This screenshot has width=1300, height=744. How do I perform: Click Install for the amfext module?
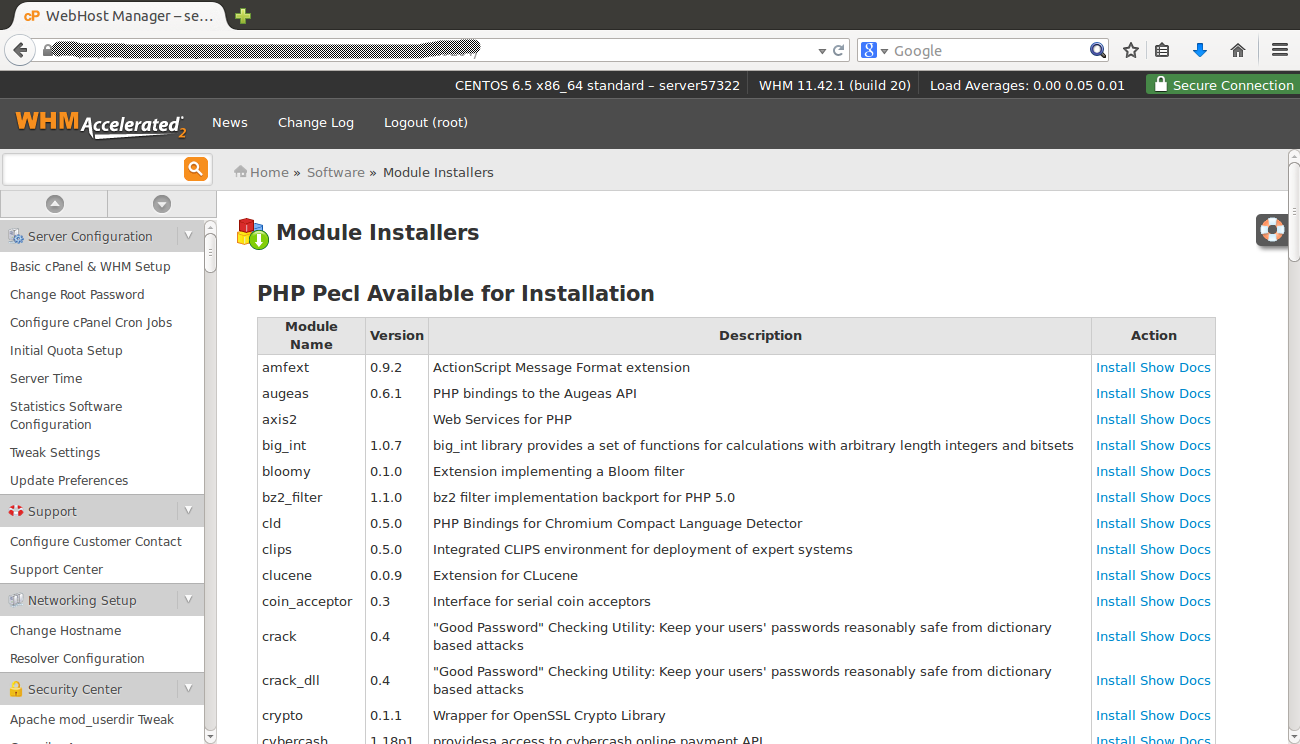tap(1115, 367)
